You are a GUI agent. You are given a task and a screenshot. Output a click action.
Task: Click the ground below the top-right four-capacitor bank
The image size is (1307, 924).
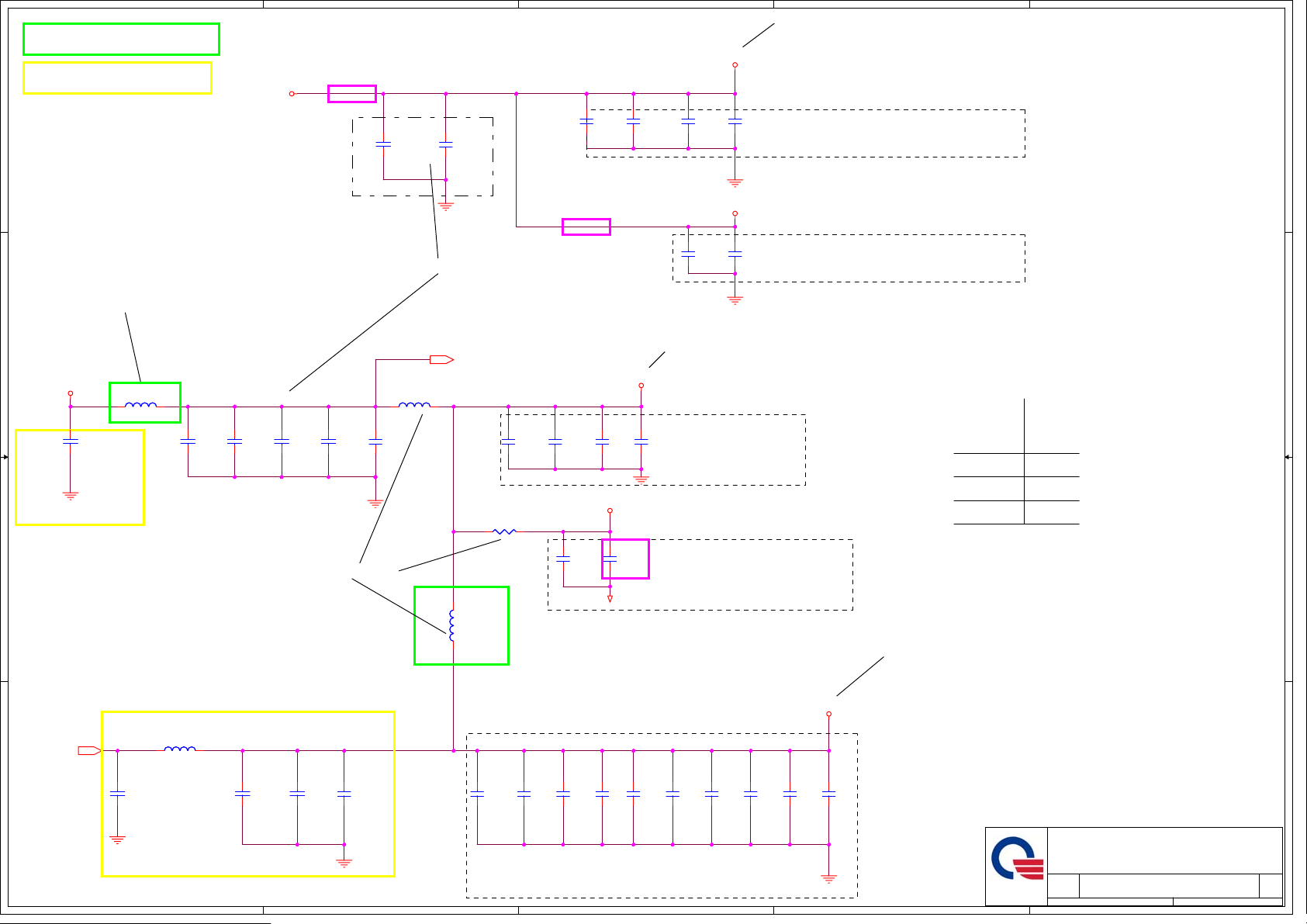735,183
